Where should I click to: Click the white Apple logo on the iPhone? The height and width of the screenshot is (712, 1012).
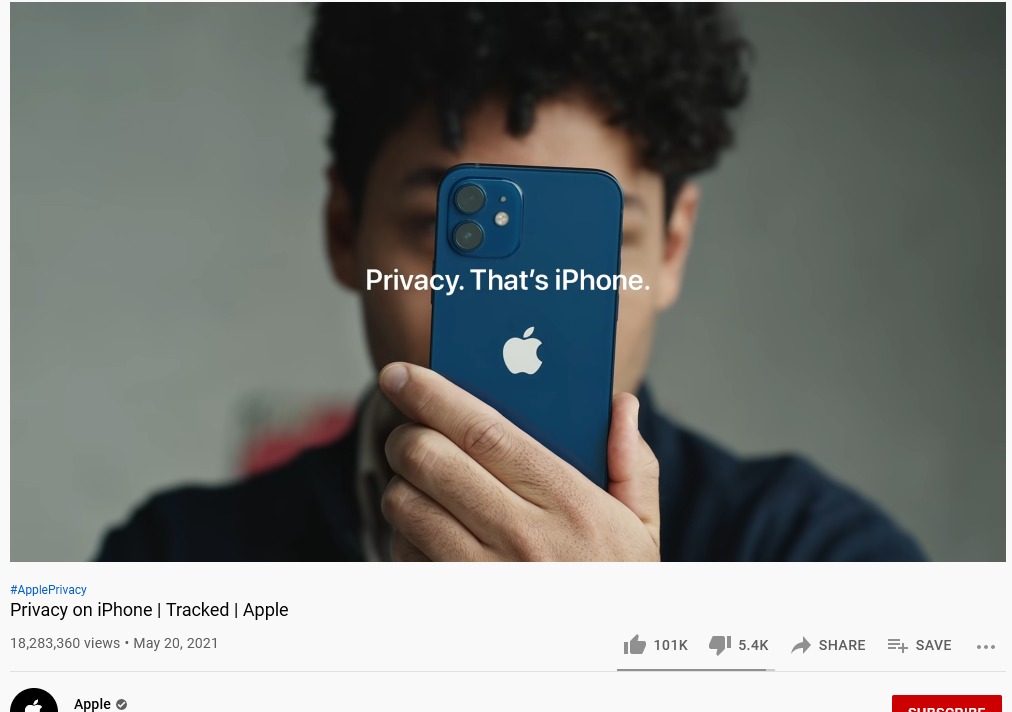click(x=522, y=351)
